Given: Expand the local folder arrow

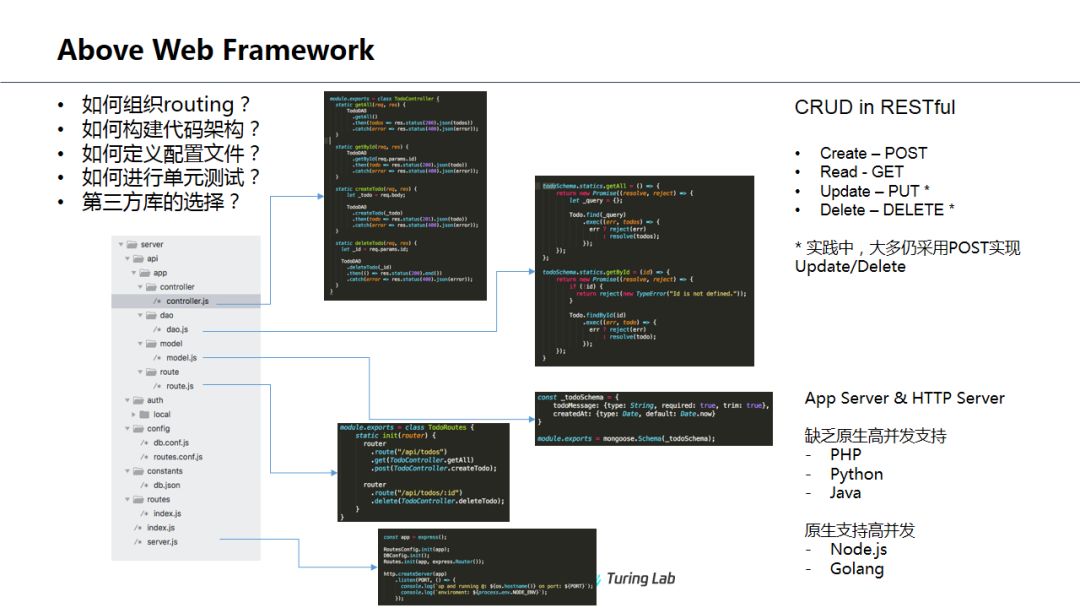Looking at the screenshot, I should click(134, 415).
